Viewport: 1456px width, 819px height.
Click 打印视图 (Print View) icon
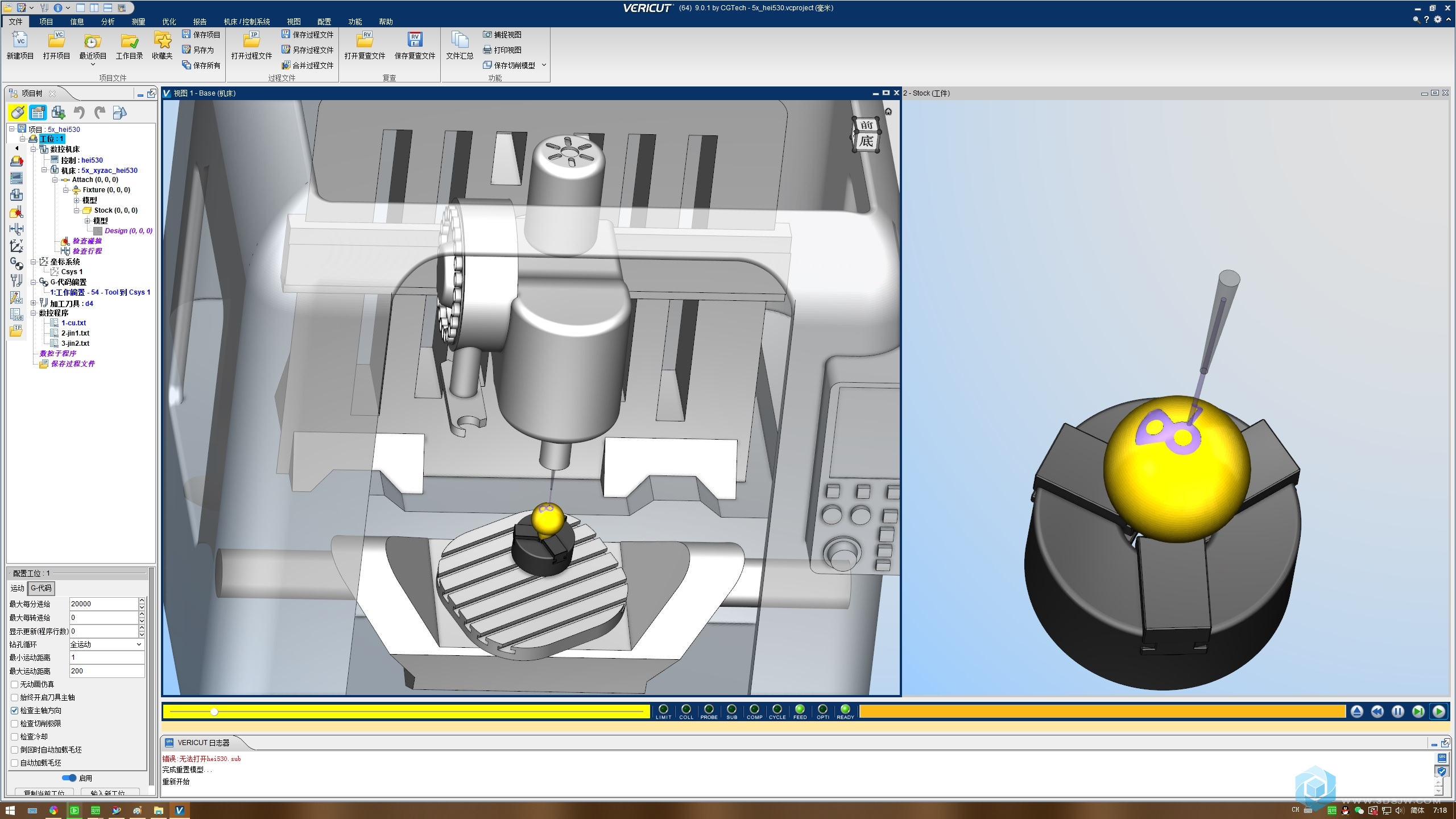[x=487, y=49]
